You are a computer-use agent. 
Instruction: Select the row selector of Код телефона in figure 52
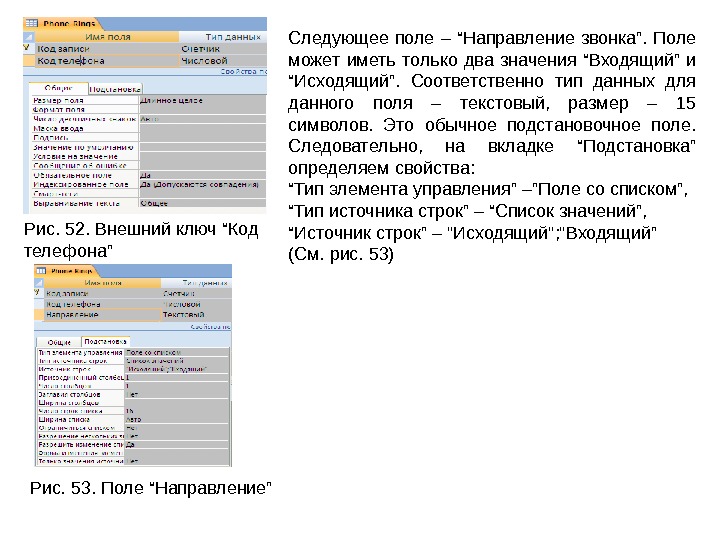(28, 60)
